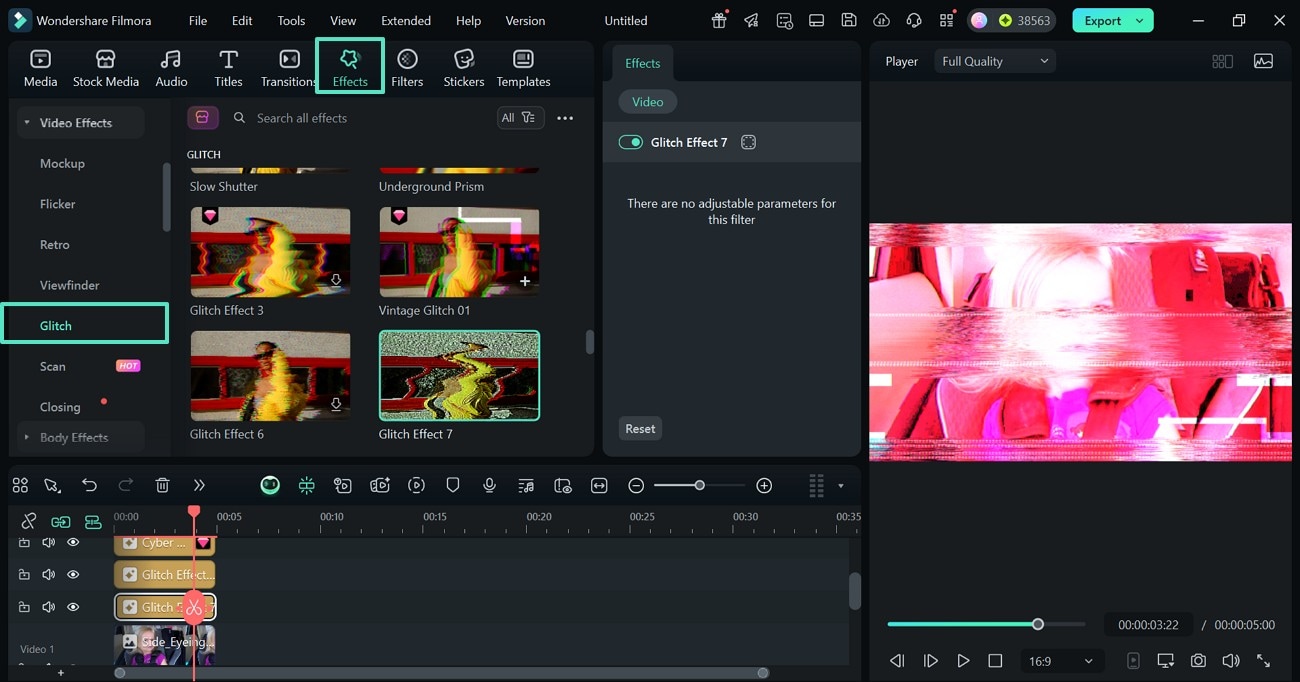
Task: Click the Delete icon in the timeline toolbar
Action: [162, 485]
